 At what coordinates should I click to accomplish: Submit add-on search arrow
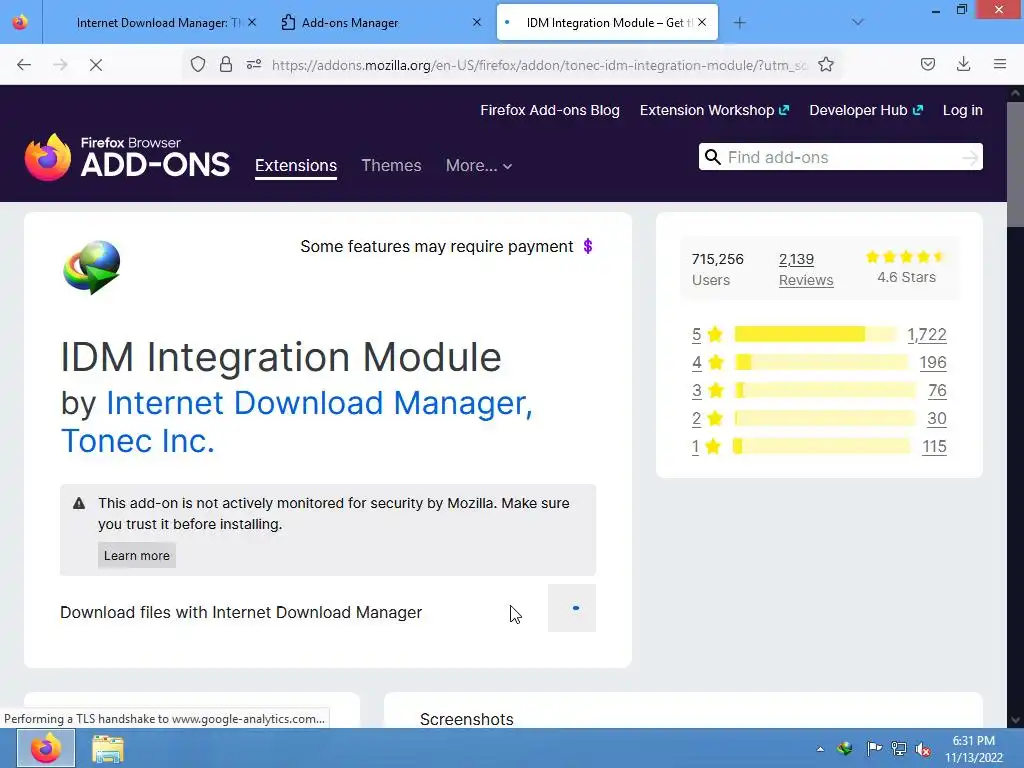(x=970, y=157)
